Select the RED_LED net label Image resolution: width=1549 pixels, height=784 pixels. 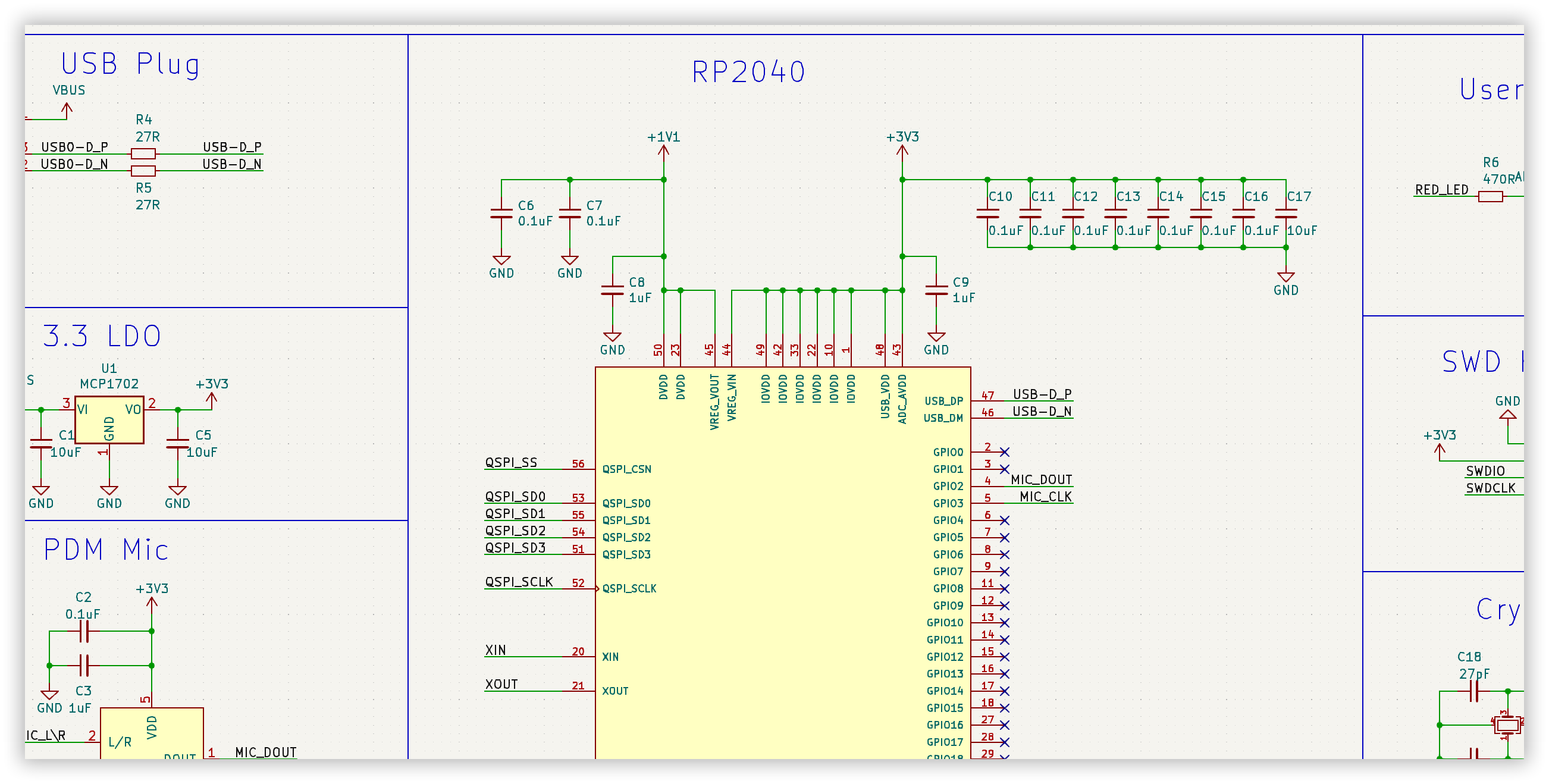coord(1441,189)
